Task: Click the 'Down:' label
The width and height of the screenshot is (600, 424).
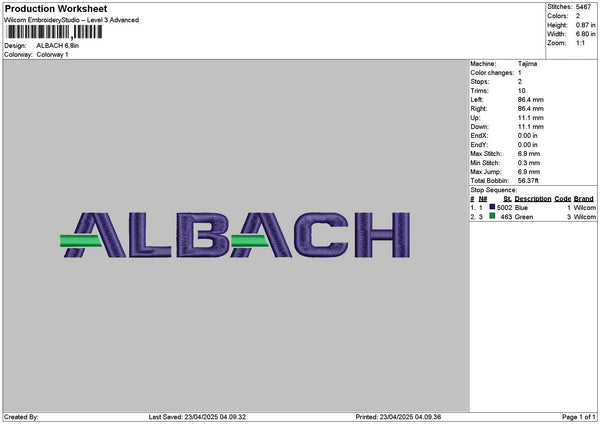Action: click(x=479, y=127)
